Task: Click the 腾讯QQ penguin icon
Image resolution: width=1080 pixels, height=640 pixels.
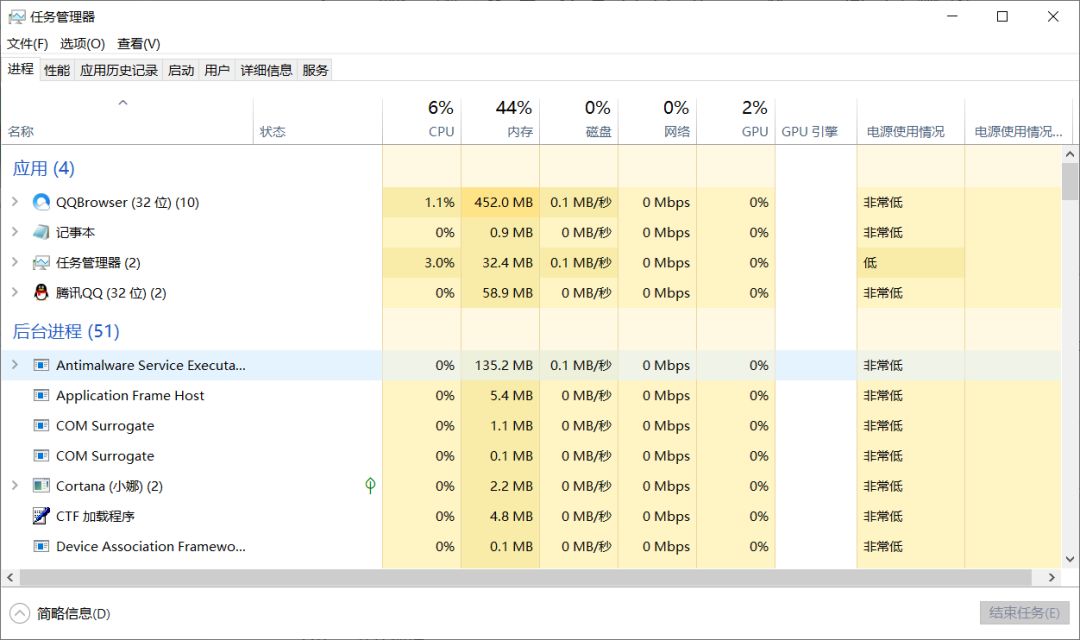Action: tap(41, 293)
